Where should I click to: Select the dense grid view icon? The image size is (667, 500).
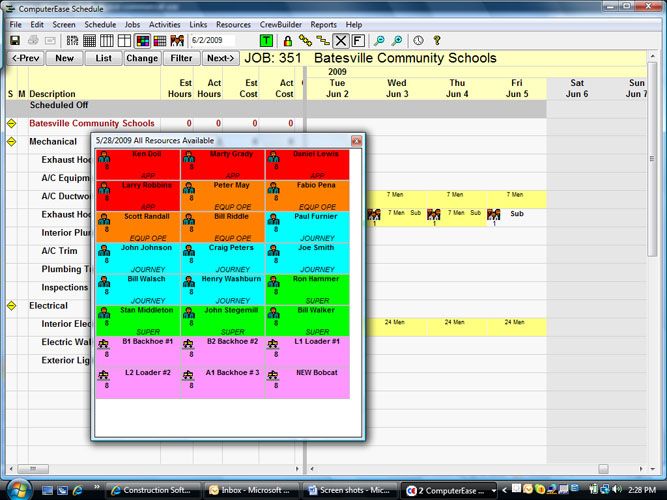click(89, 40)
